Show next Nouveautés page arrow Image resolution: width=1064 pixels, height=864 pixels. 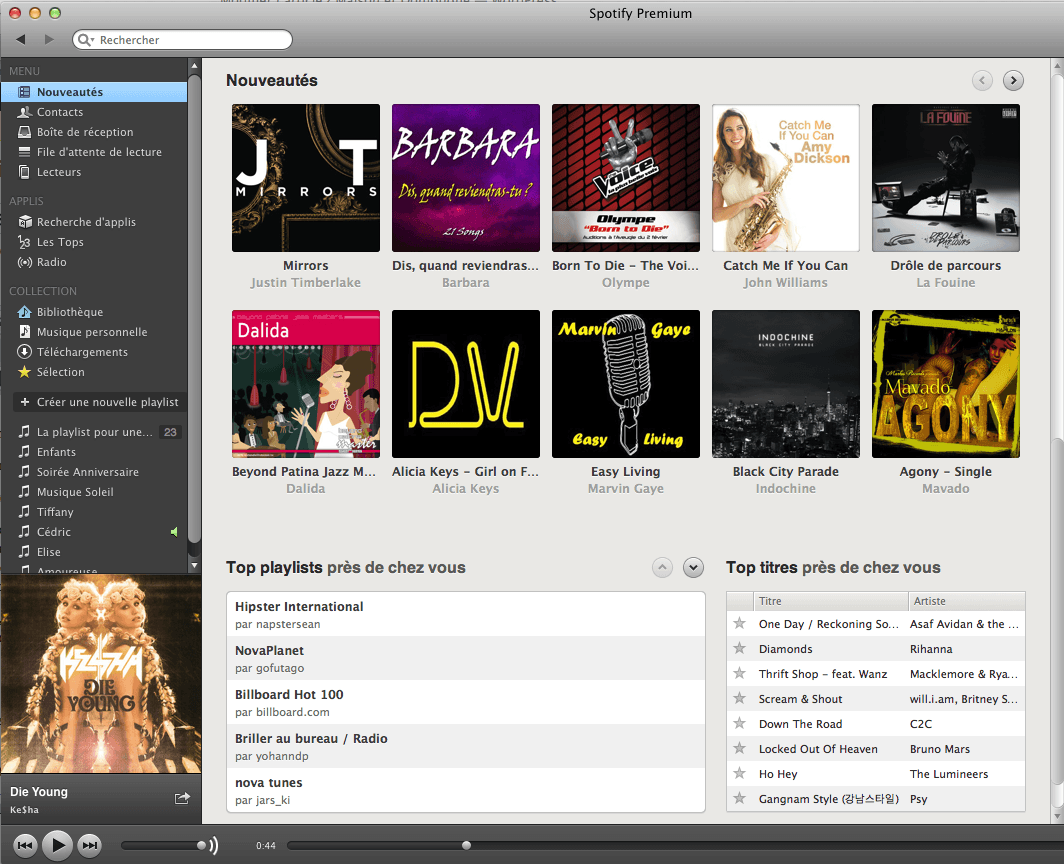tap(1013, 80)
